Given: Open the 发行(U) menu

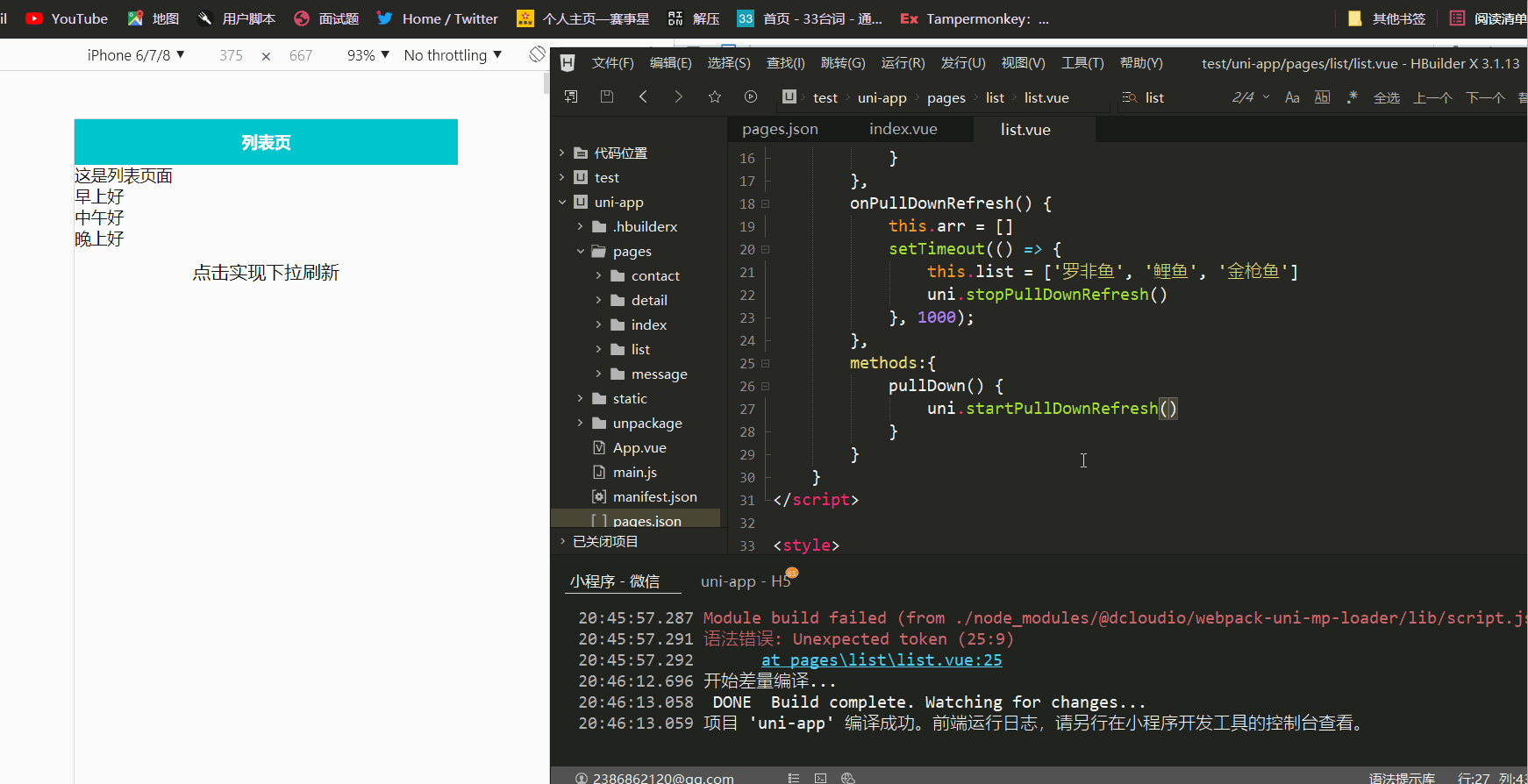Looking at the screenshot, I should pos(963,63).
